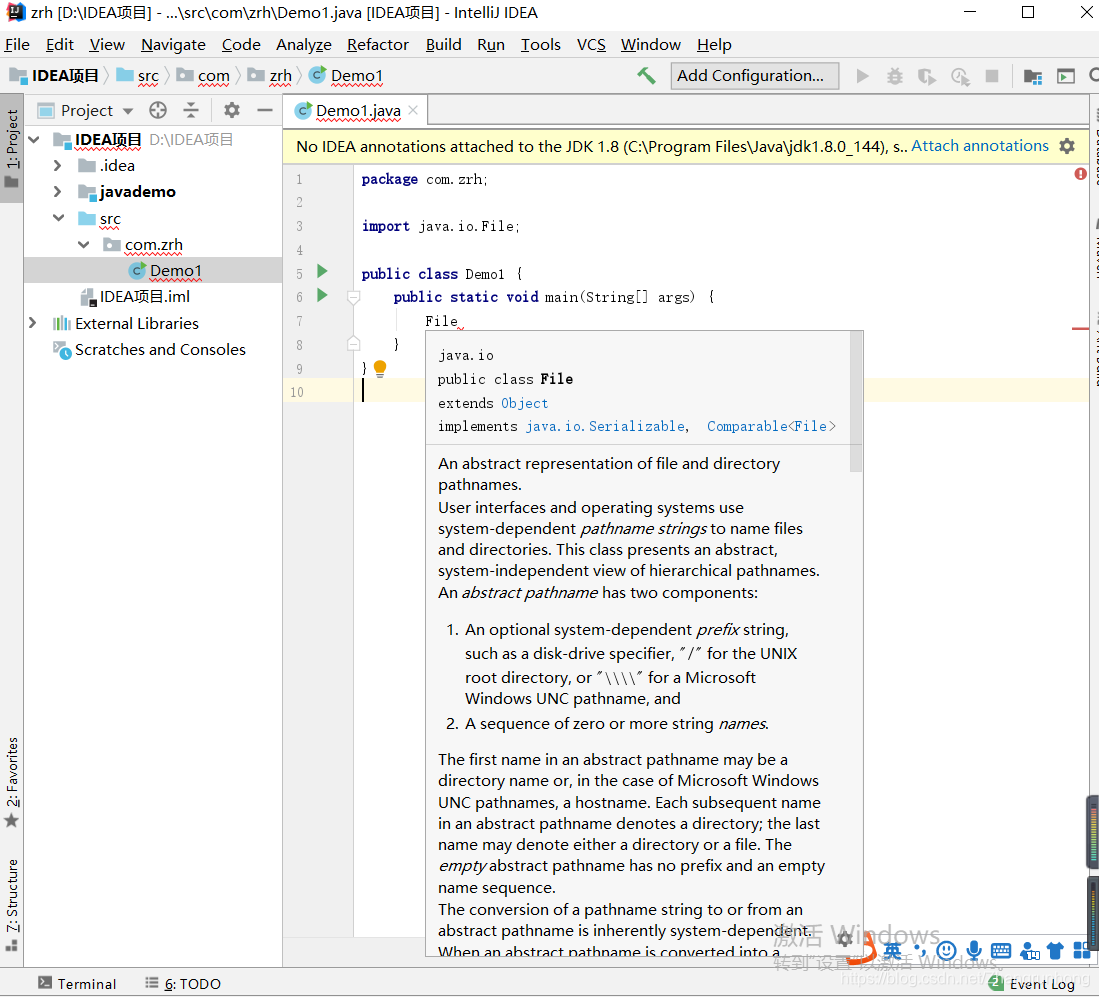Screen dimensions: 1099x997
Task: Collapse the src folder
Action: click(59, 218)
